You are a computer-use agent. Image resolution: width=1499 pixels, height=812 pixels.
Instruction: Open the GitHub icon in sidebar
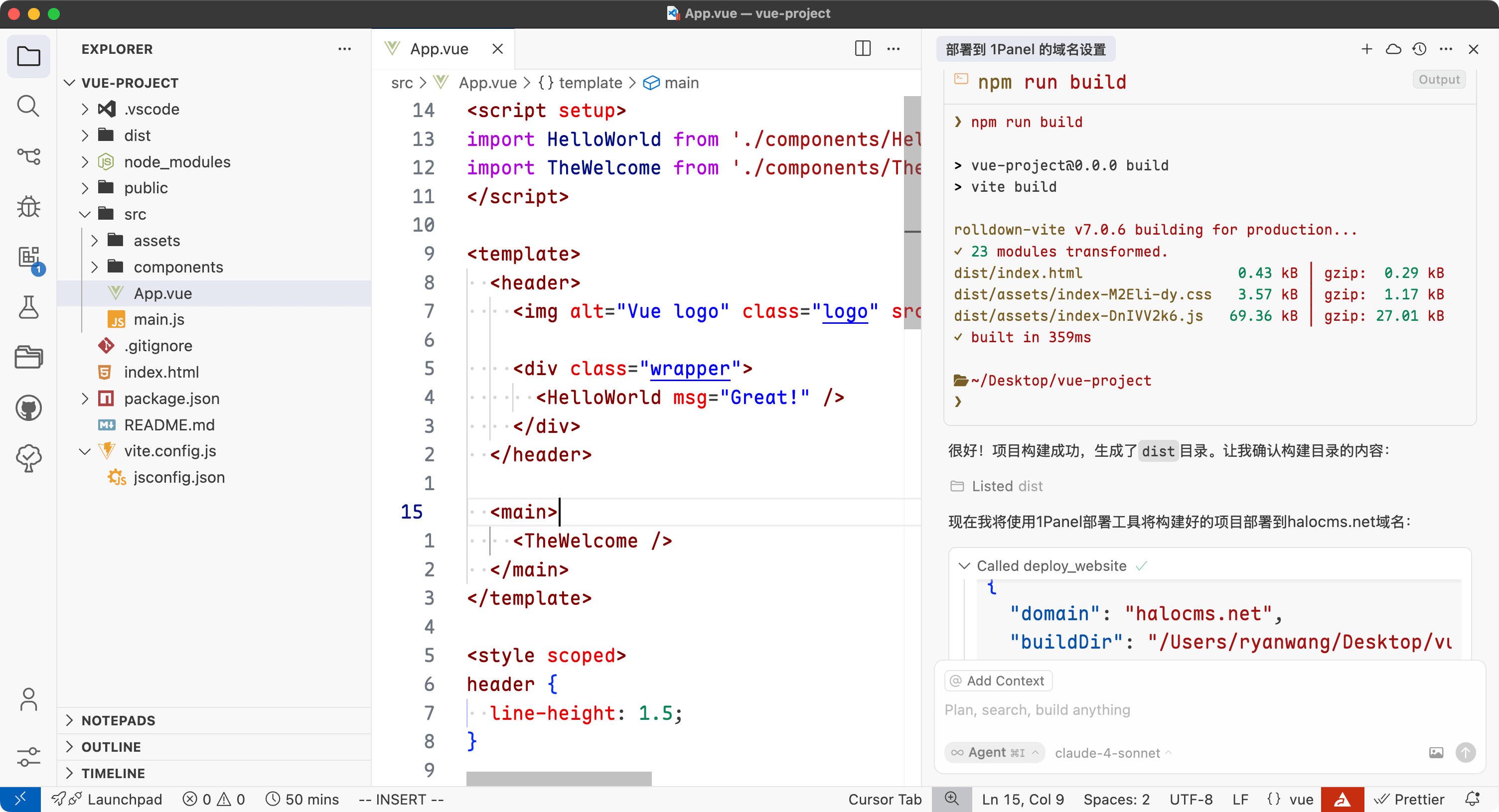pyautogui.click(x=28, y=408)
